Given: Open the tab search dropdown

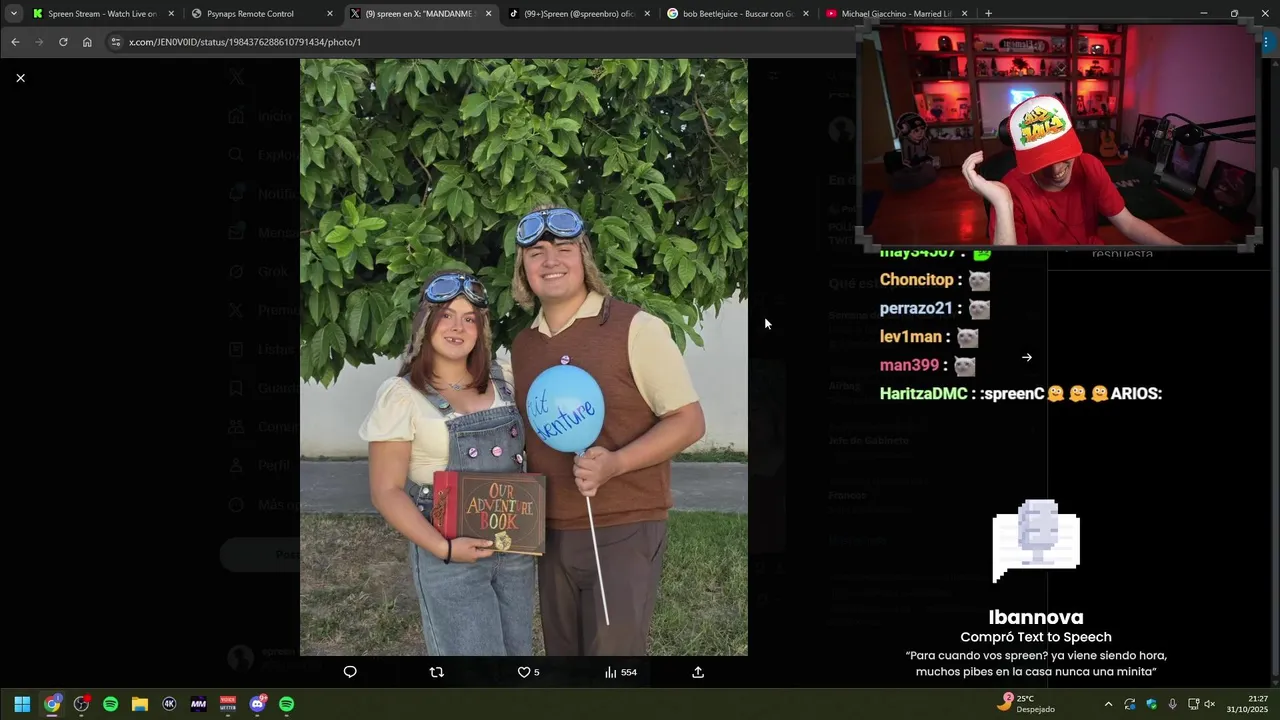Looking at the screenshot, I should pyautogui.click(x=13, y=14).
